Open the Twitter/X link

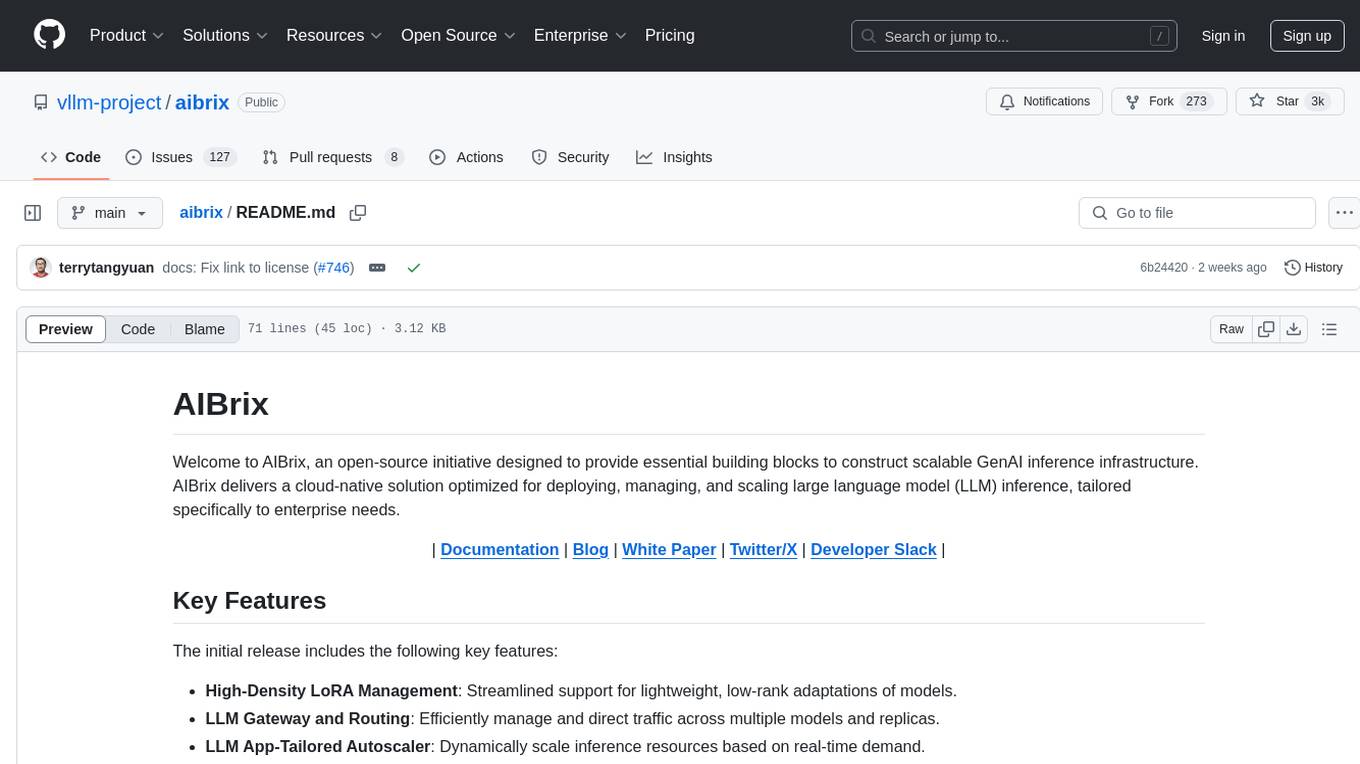click(763, 549)
